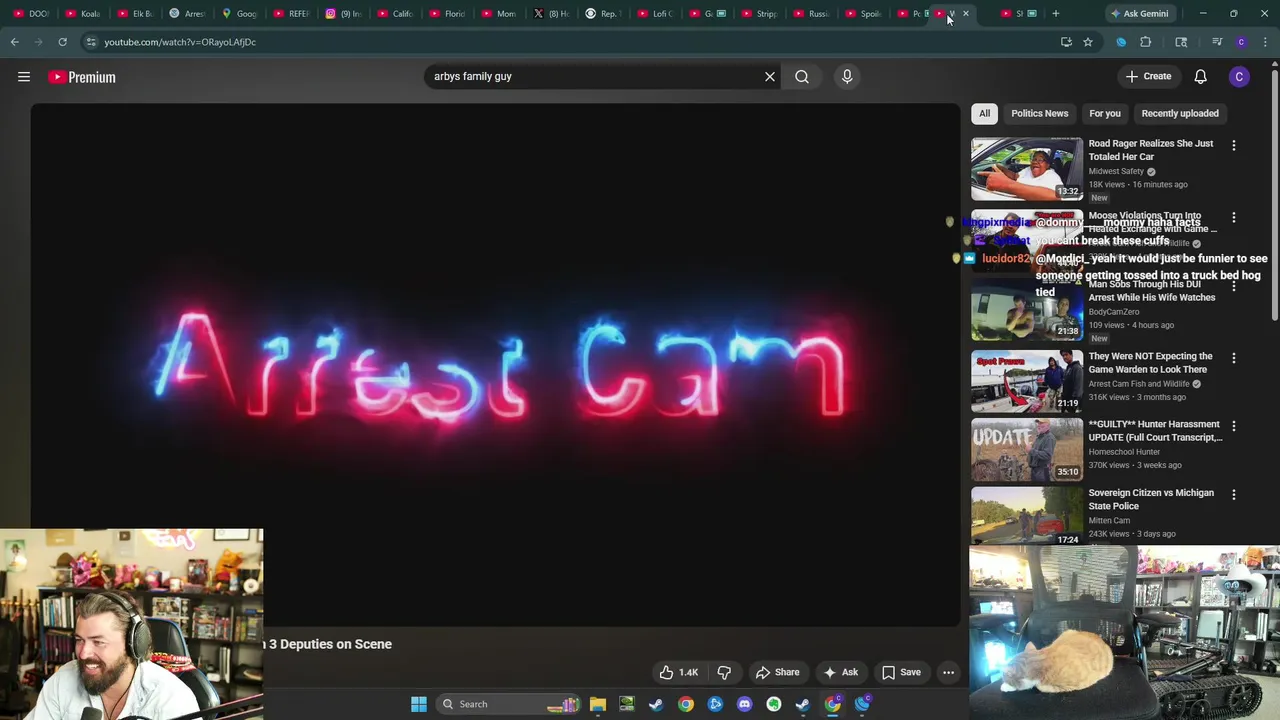Open Chrome profile avatar in toolbar
The width and height of the screenshot is (1280, 720).
(x=1241, y=42)
